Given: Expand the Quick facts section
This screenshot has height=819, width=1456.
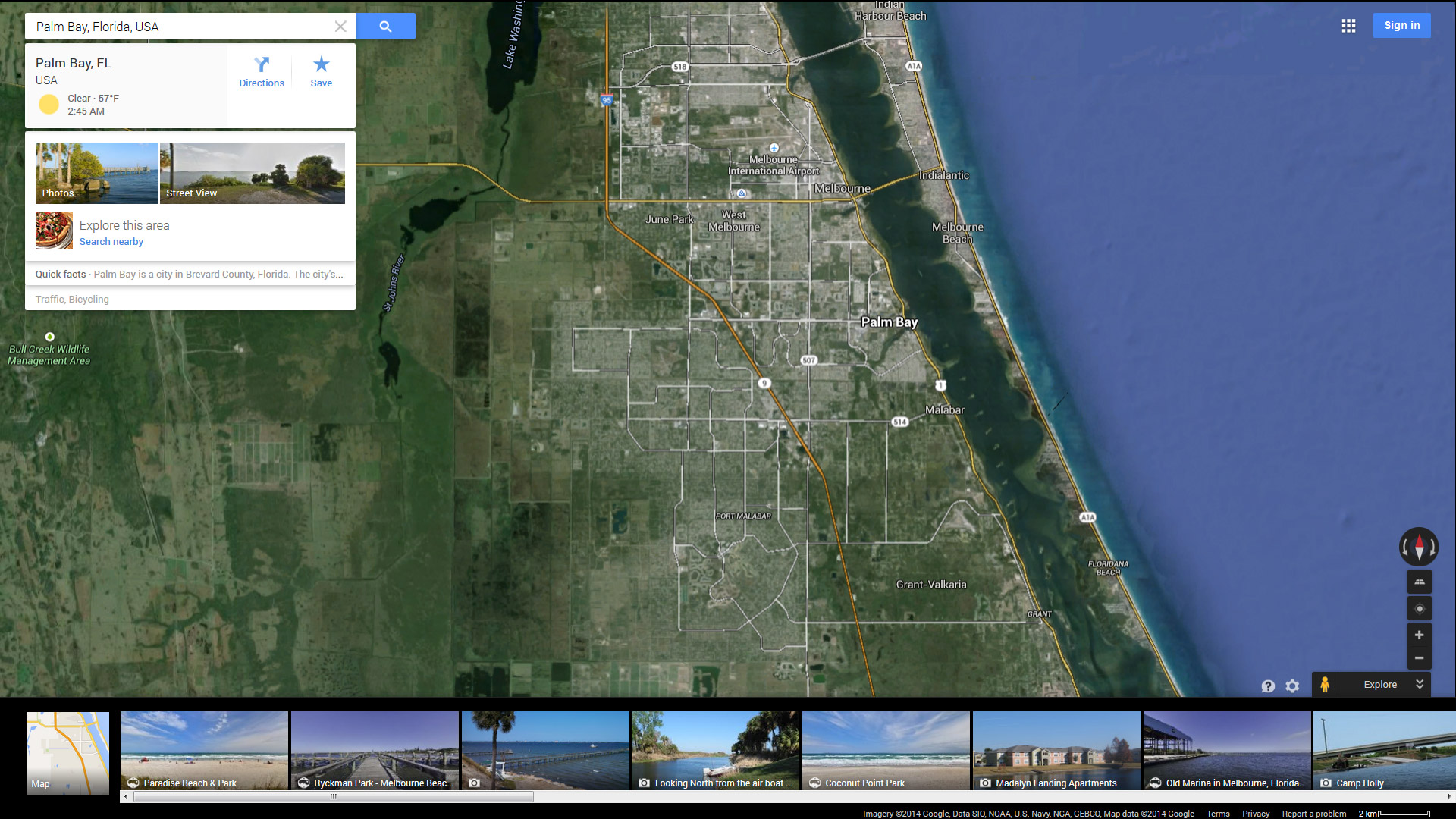Looking at the screenshot, I should tap(190, 274).
